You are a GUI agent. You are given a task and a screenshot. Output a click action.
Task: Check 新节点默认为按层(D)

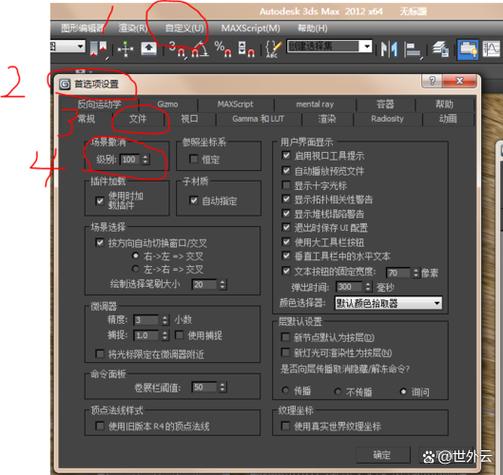285,337
